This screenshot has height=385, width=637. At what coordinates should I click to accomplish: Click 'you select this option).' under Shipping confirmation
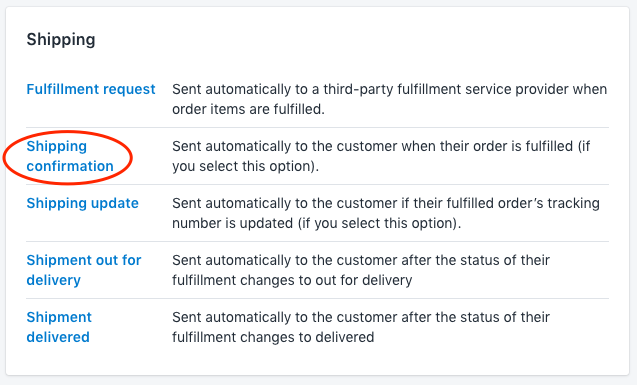(x=245, y=166)
